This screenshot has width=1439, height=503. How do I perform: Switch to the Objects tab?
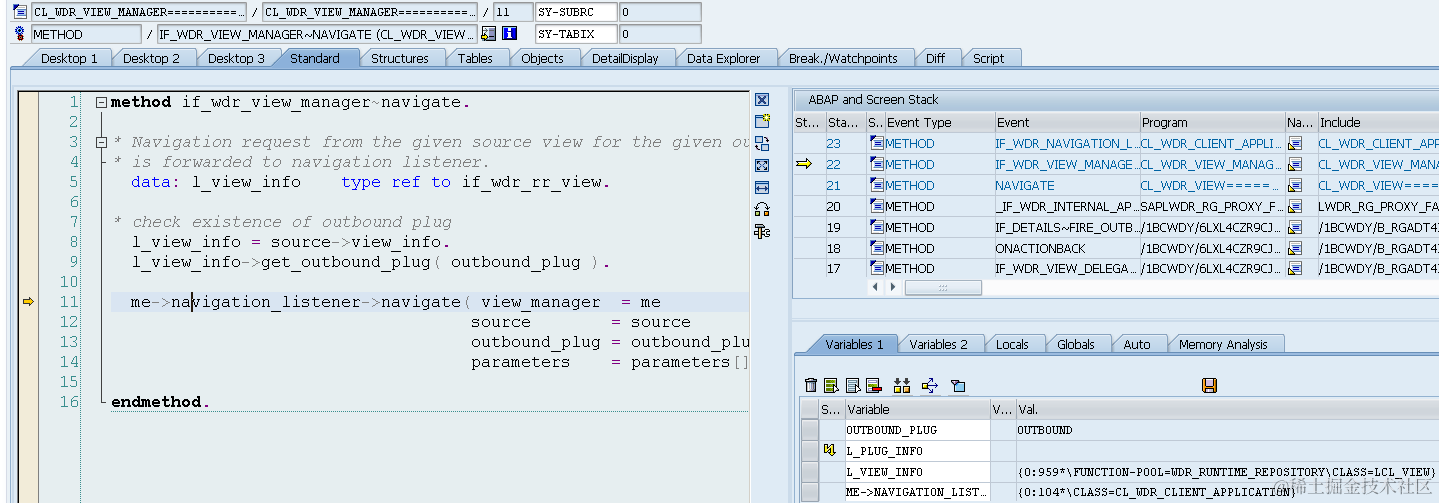click(542, 58)
